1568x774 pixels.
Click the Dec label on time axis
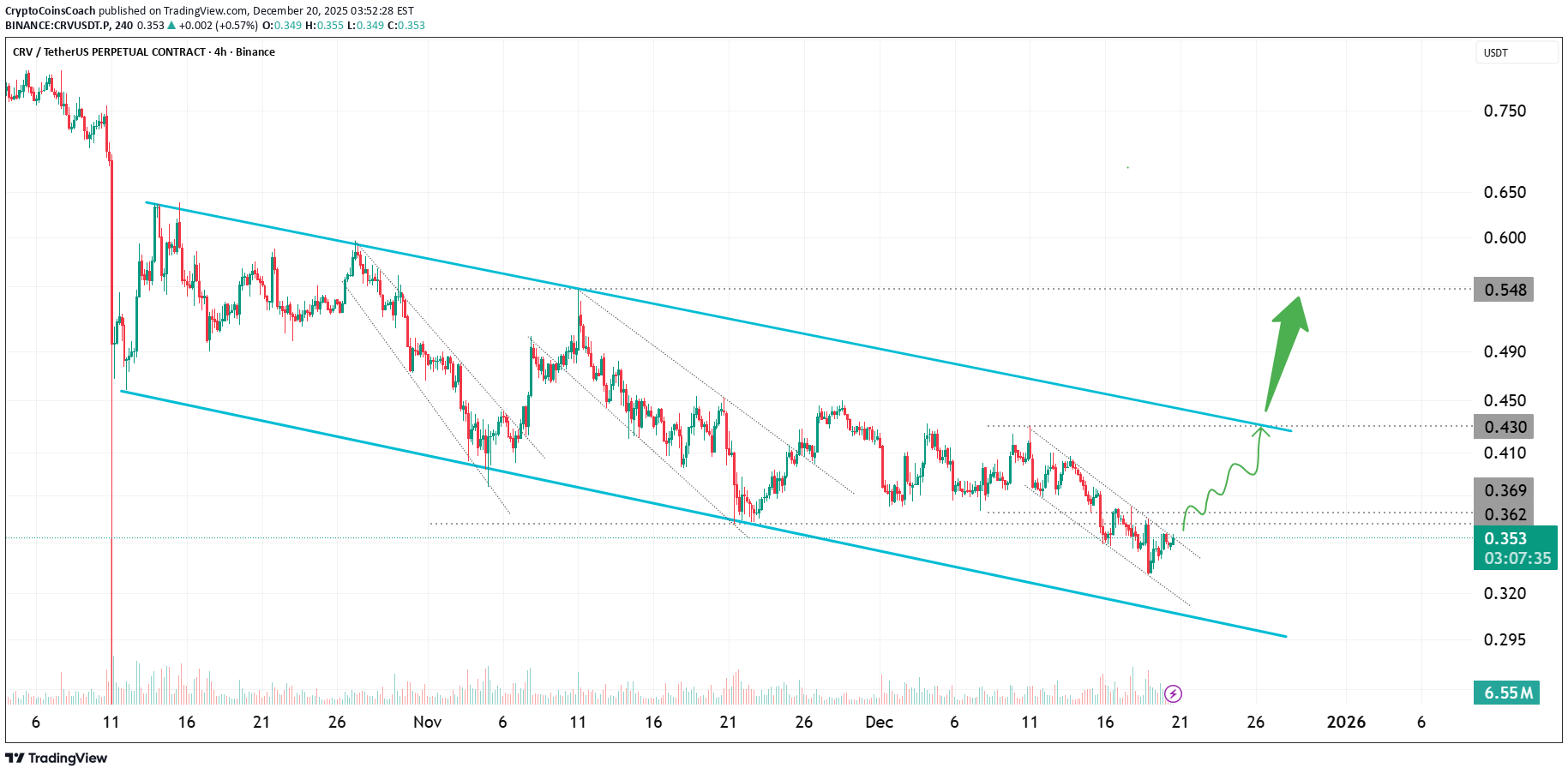(879, 722)
